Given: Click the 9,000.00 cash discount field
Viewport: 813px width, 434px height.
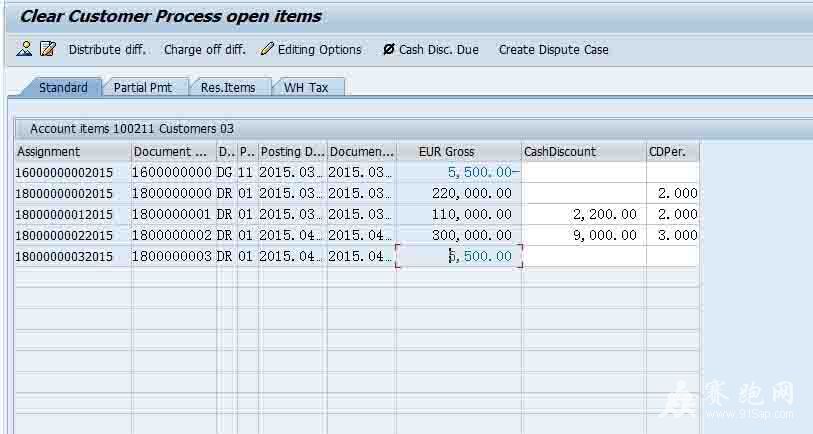Looking at the screenshot, I should 584,235.
